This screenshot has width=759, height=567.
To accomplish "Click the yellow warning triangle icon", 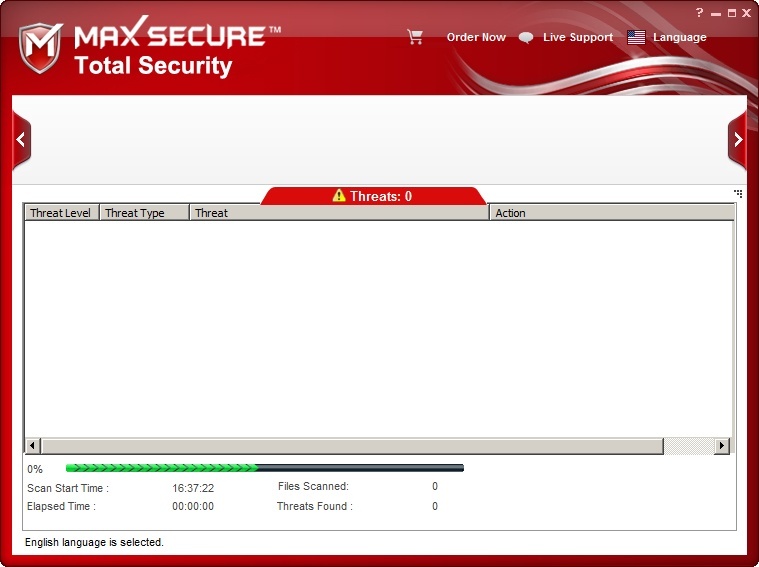I will click(x=339, y=195).
